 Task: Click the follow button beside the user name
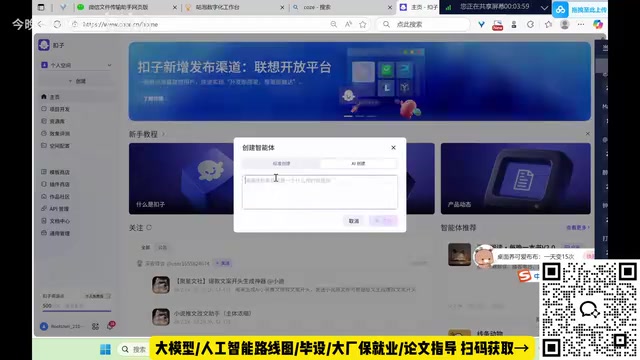(223, 263)
